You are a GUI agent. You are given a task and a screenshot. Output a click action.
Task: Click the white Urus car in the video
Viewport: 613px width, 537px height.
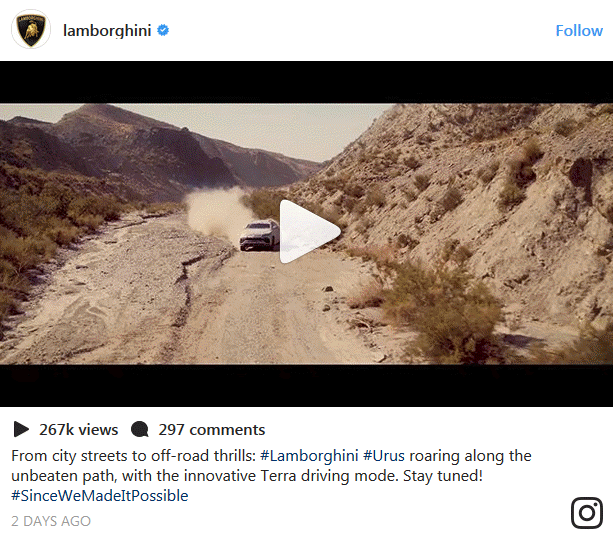pos(259,235)
